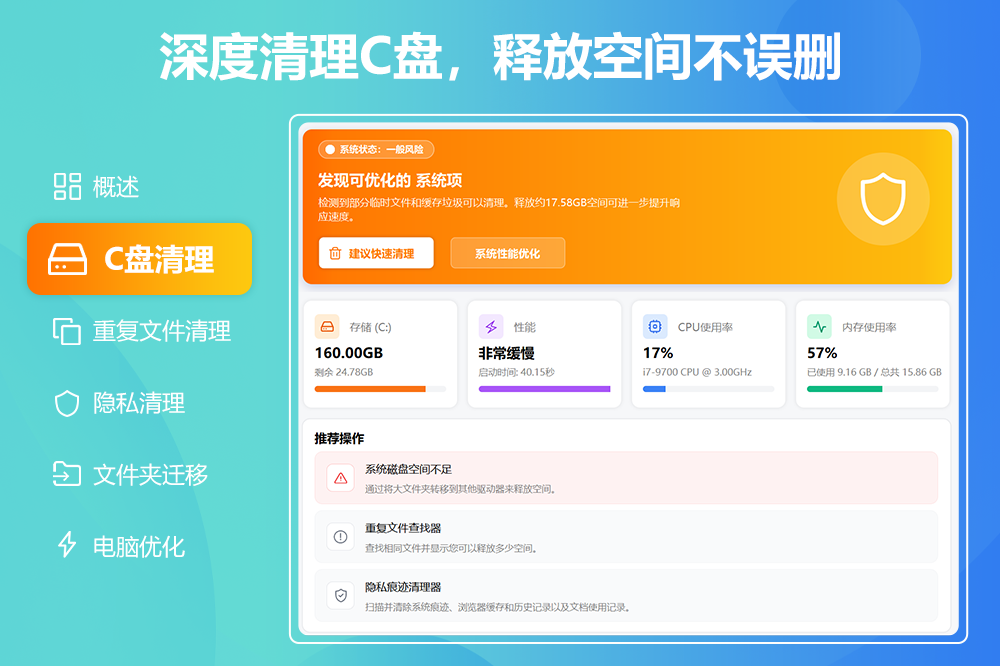The image size is (1000, 666).
Task: Open the 系统磁盘空间不足 recommendation
Action: (x=626, y=478)
